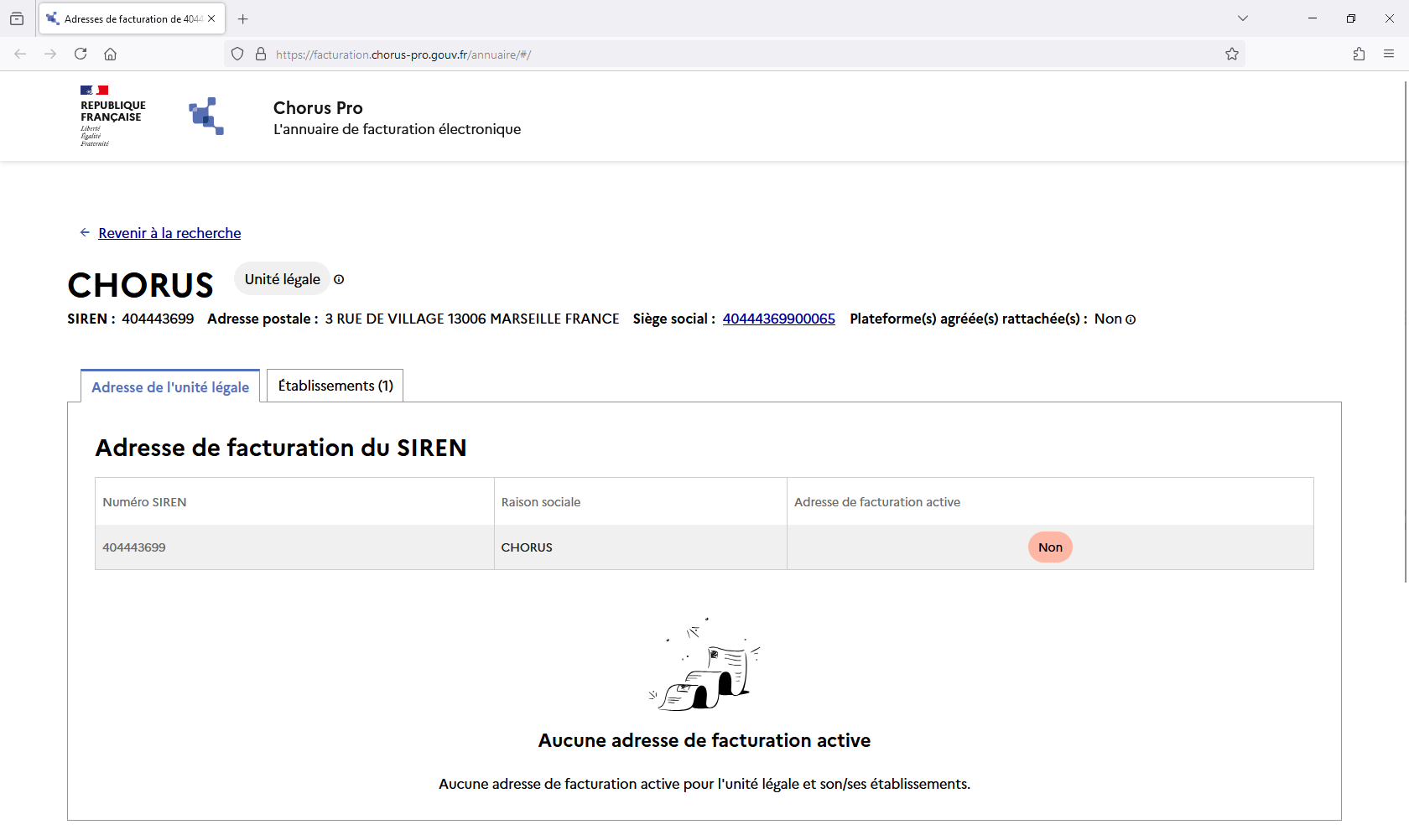This screenshot has height=840, width=1409.
Task: Open the Firefox application menu
Action: tap(1389, 54)
